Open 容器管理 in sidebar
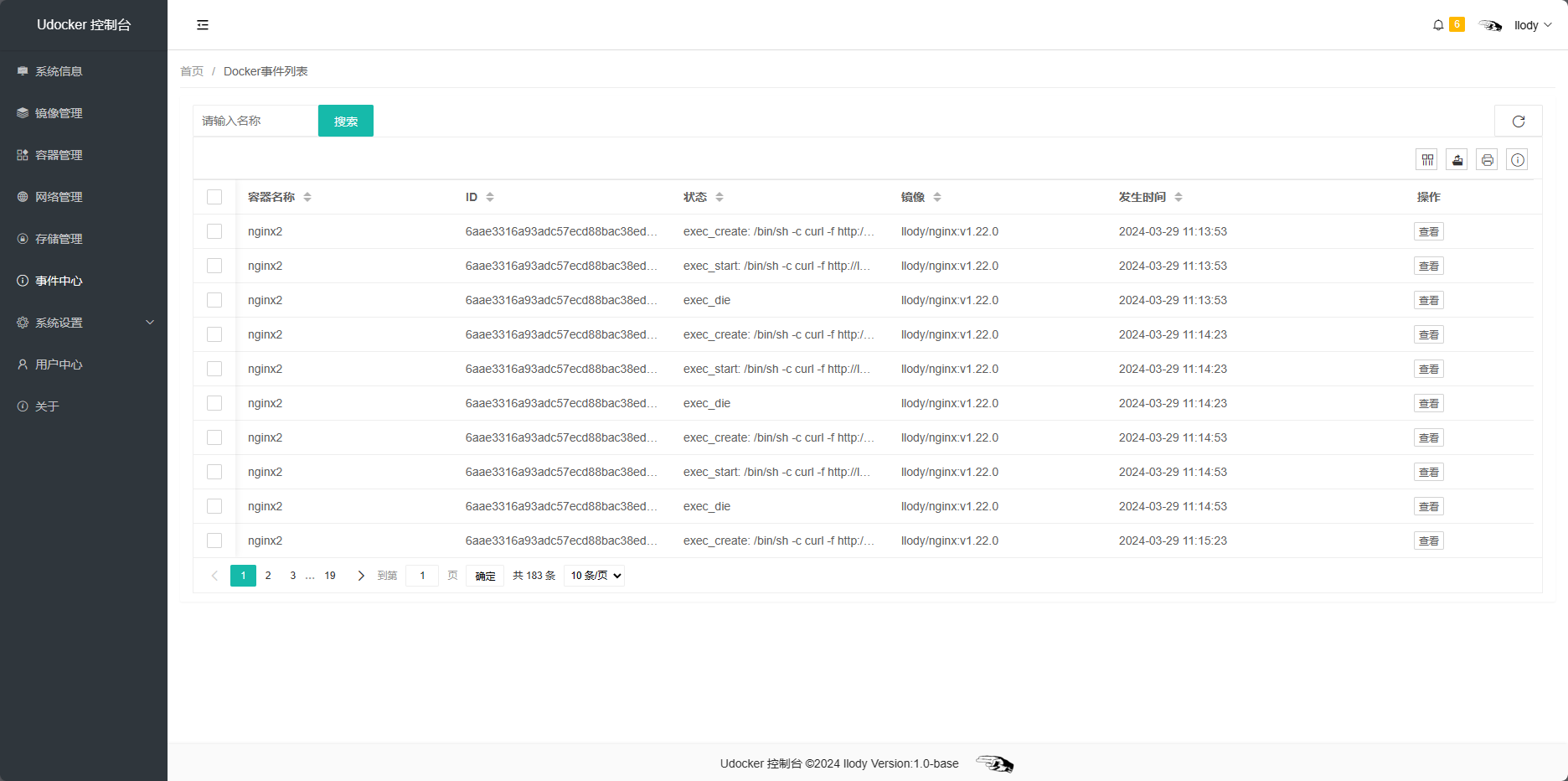The image size is (1568, 781). [x=84, y=155]
